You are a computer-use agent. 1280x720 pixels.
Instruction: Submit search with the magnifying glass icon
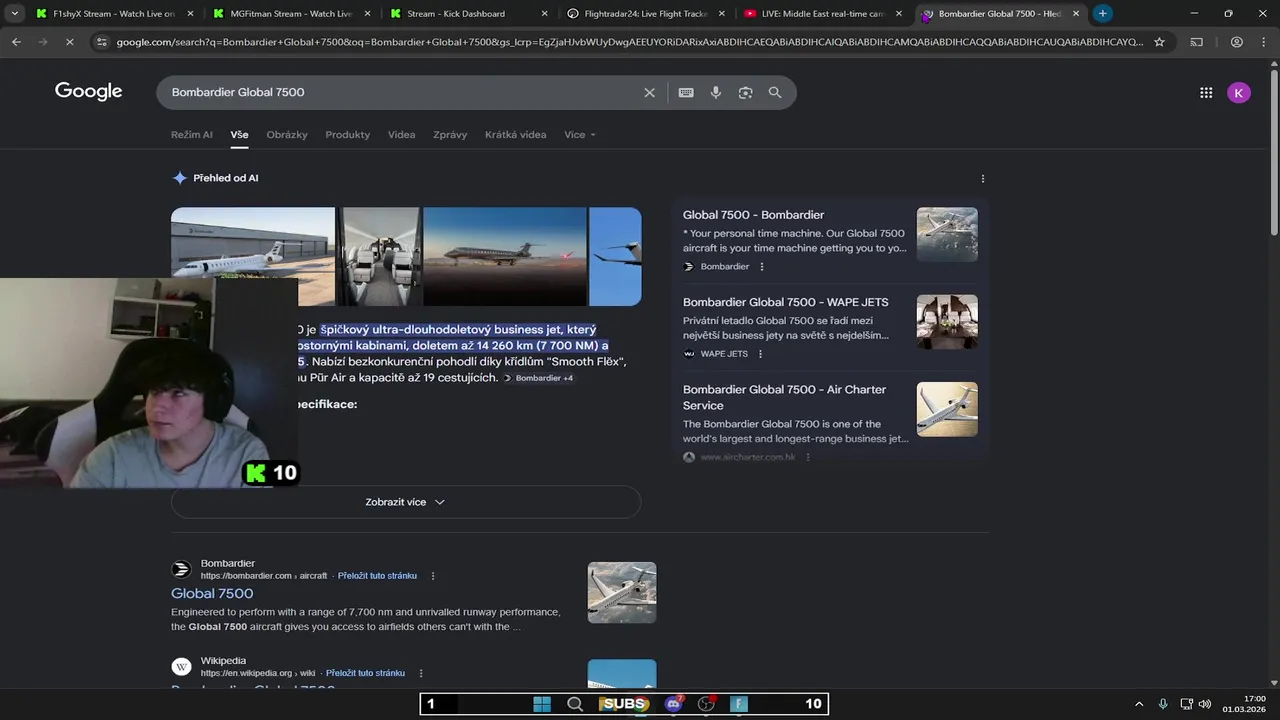pos(775,92)
